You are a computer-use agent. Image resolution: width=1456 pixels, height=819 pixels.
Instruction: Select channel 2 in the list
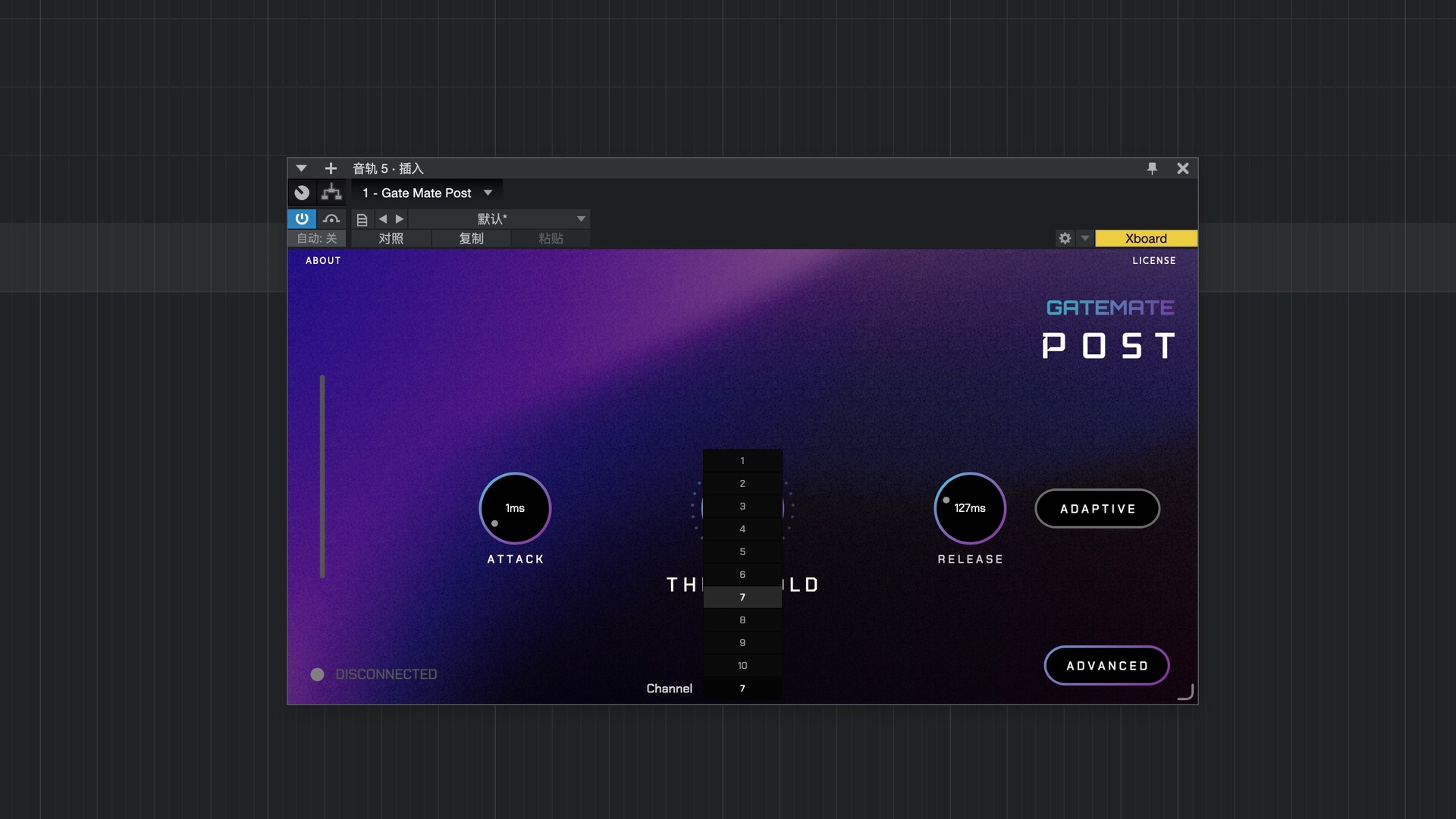(x=742, y=483)
